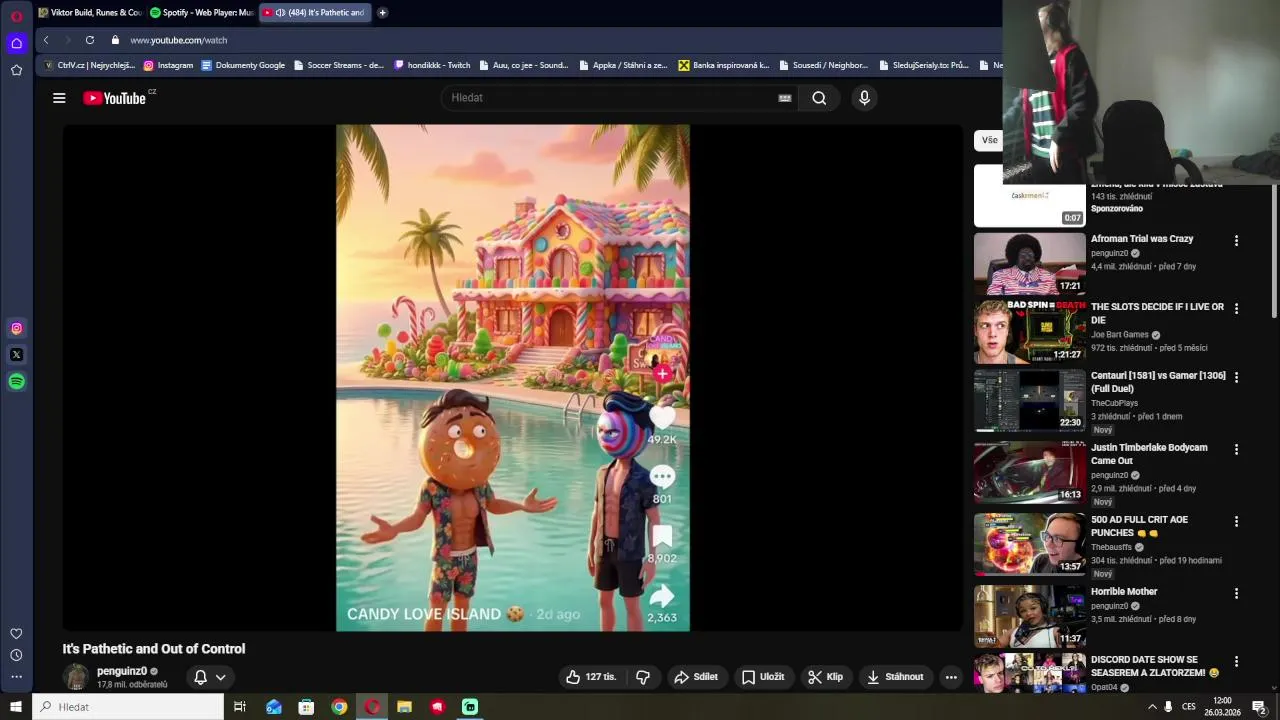
Task: Click the video player to pause
Action: [x=513, y=378]
